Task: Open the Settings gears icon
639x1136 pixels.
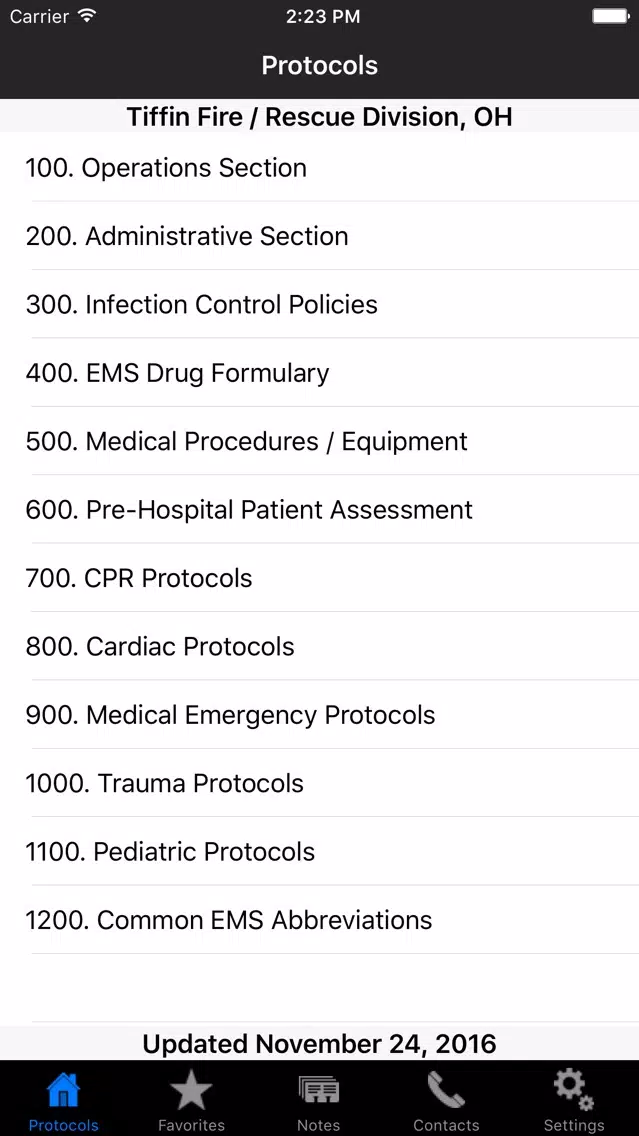Action: point(574,1090)
